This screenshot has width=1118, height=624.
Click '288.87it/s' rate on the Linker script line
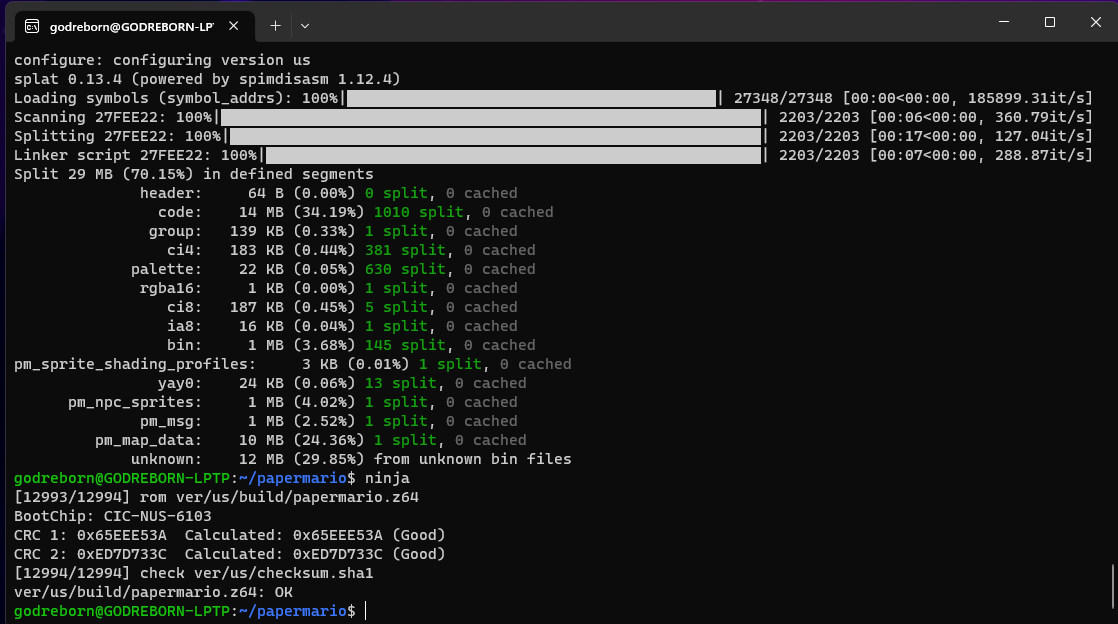click(x=1039, y=155)
